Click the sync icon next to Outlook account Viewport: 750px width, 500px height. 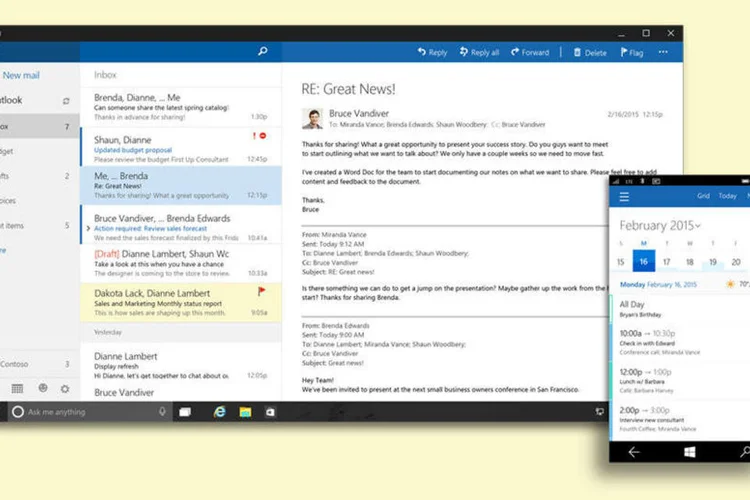click(66, 101)
